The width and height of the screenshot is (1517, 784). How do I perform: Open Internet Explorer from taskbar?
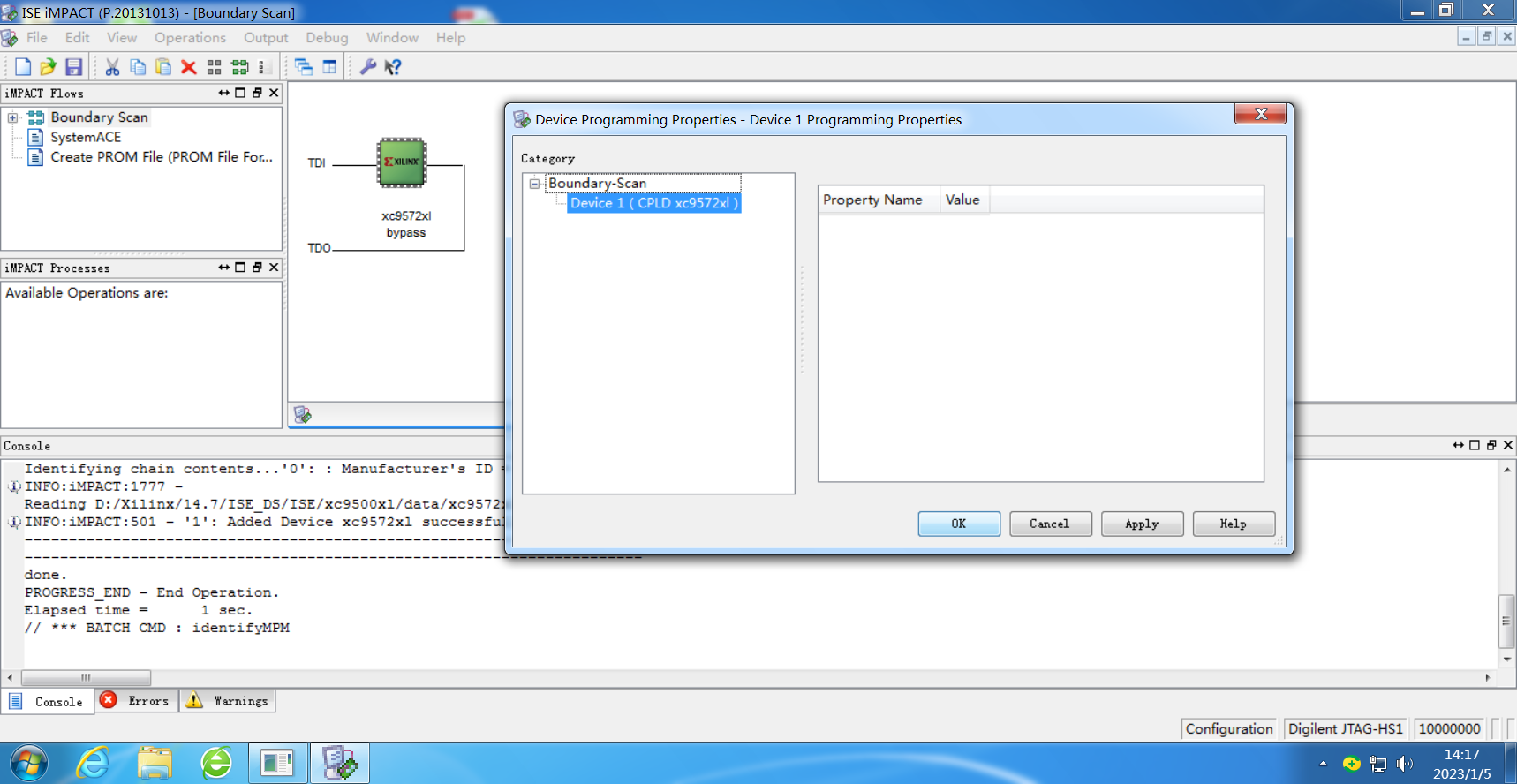pyautogui.click(x=93, y=763)
